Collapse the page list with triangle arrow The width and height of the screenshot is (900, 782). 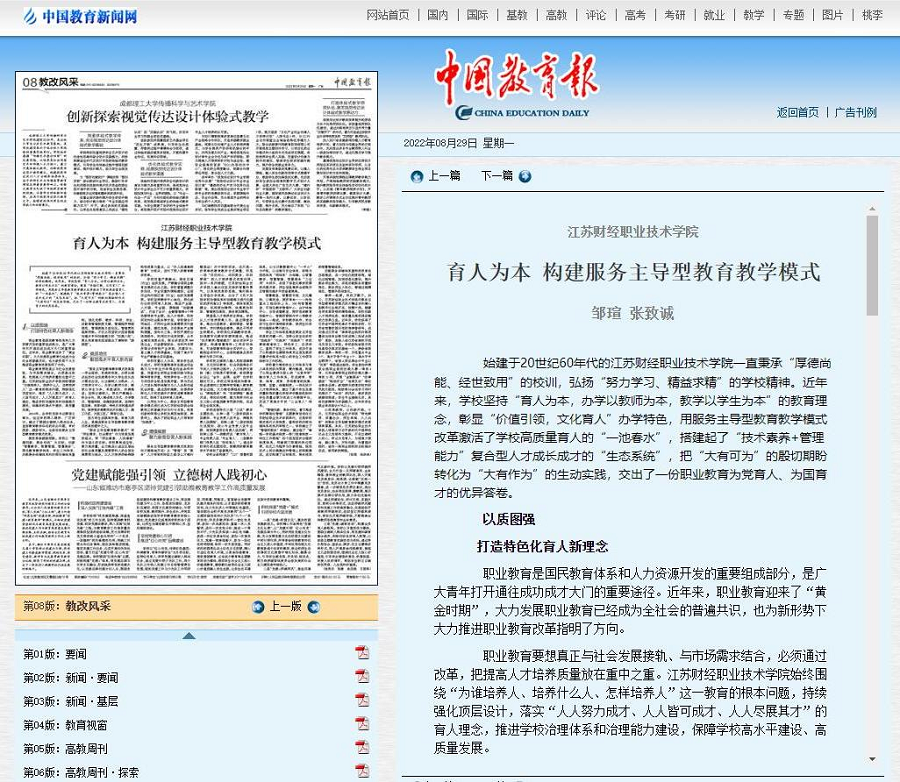(x=189, y=636)
